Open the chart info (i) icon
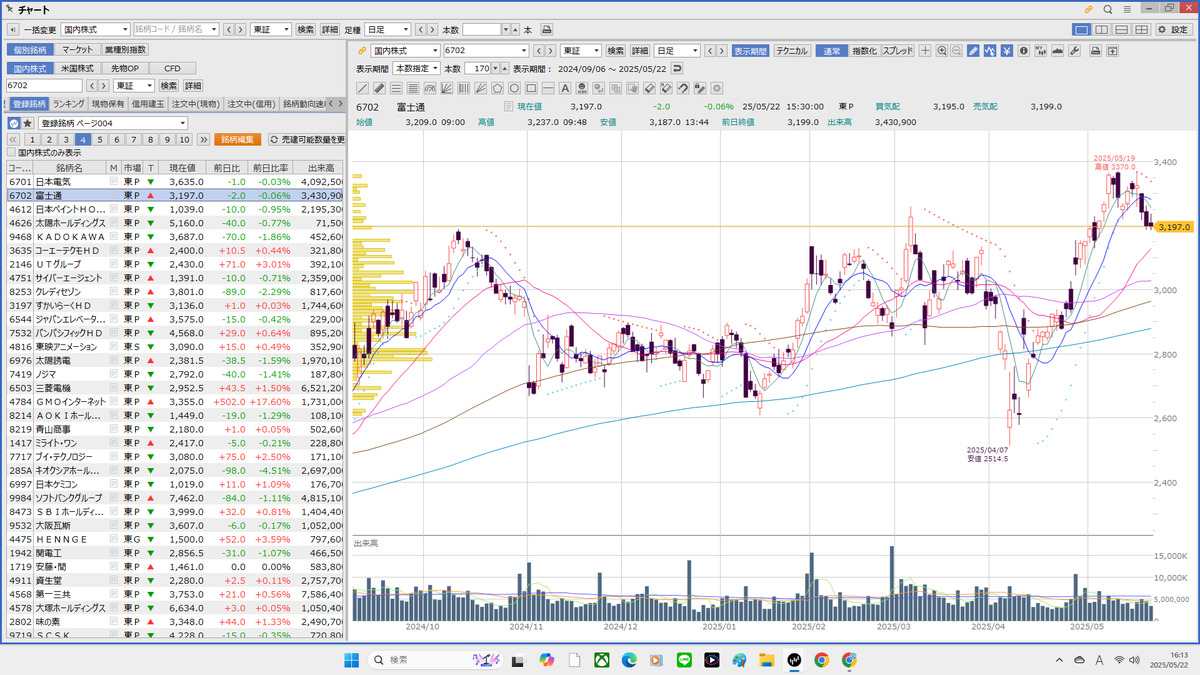1200x675 pixels. tap(1024, 51)
